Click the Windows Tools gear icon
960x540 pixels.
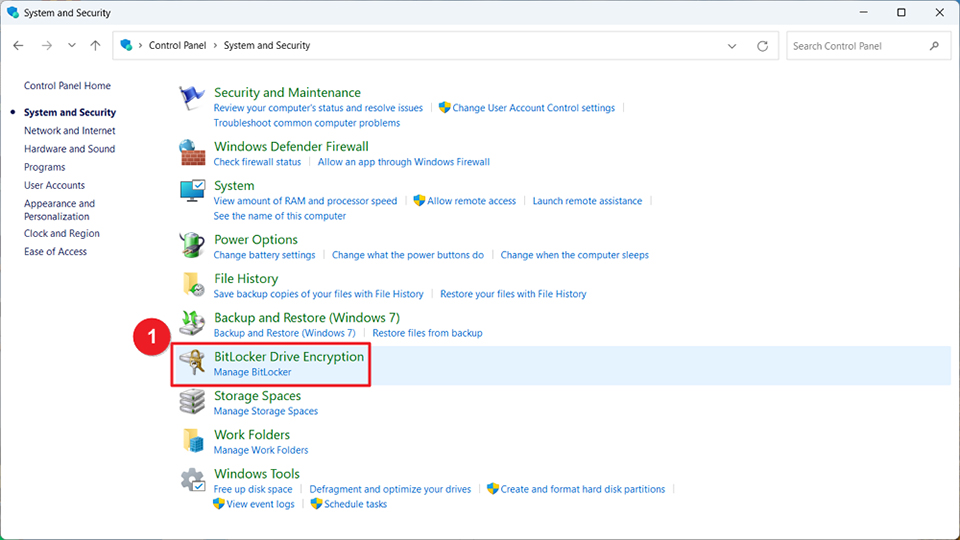[x=192, y=480]
